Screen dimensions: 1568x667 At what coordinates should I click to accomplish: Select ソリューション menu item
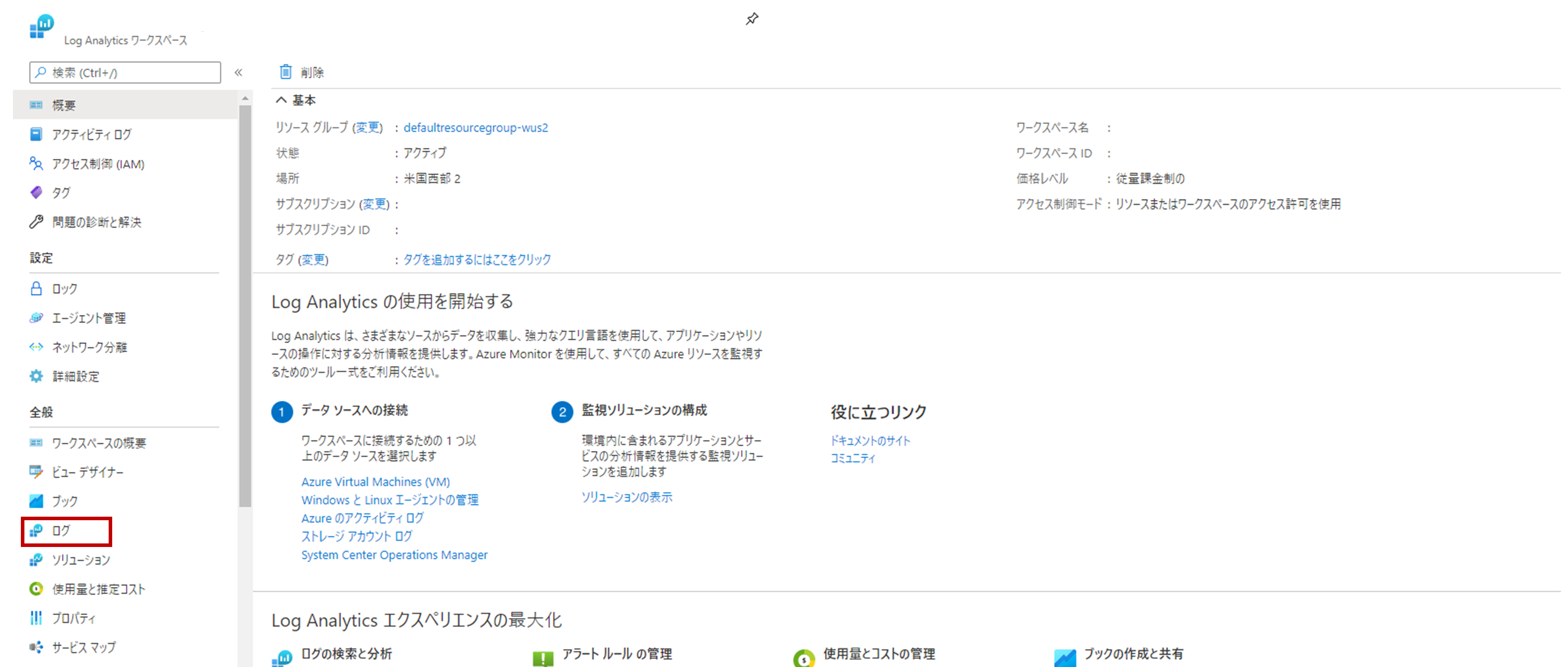coord(81,560)
